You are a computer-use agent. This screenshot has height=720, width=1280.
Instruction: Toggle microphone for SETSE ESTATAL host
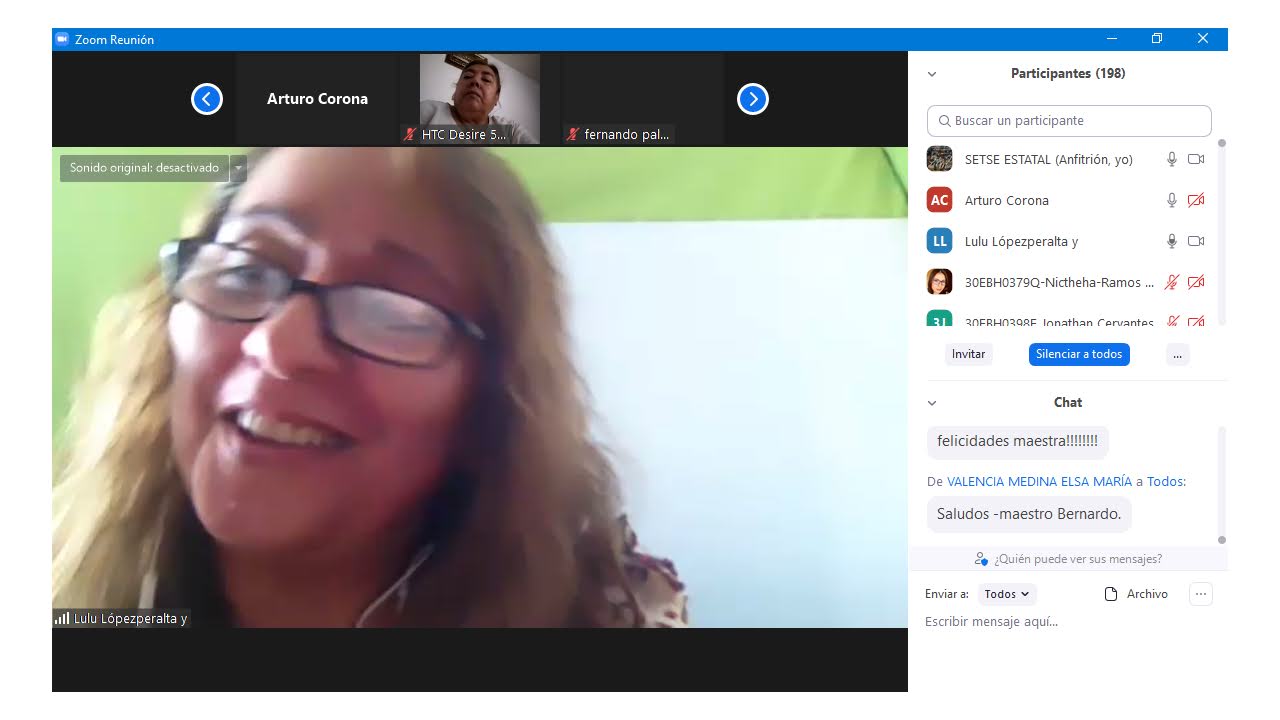[1172, 159]
